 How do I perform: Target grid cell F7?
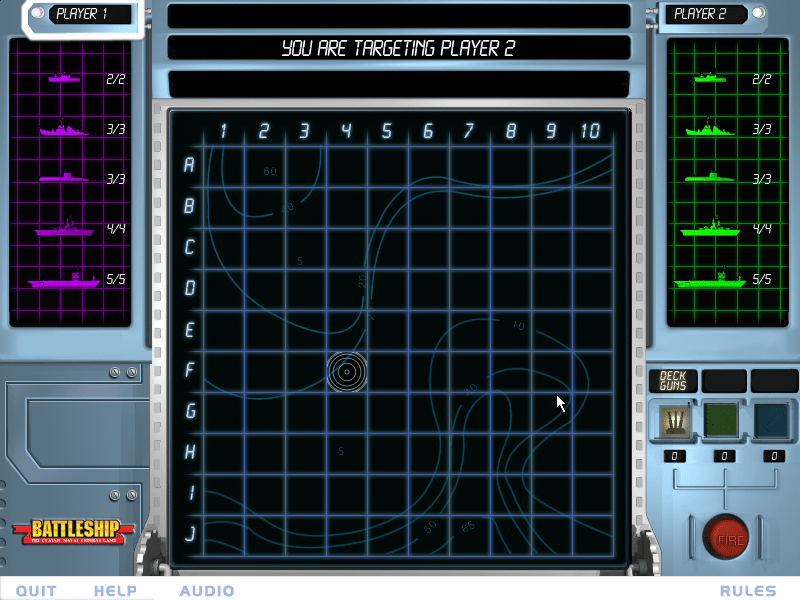pyautogui.click(x=470, y=372)
